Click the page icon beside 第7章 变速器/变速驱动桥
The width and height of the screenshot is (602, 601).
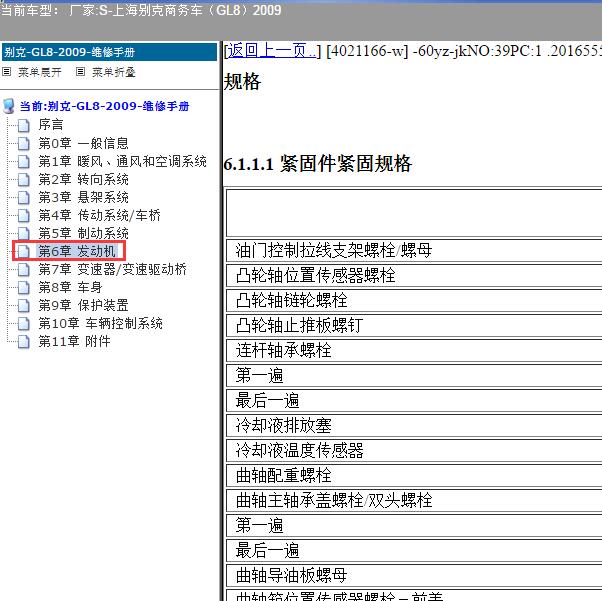pos(23,270)
